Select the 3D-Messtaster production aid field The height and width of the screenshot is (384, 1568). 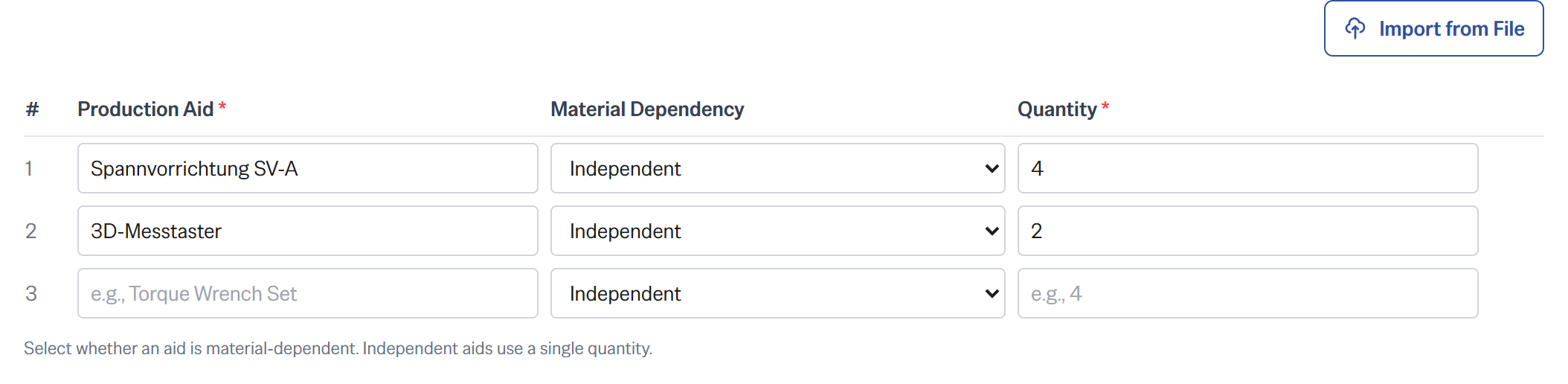307,231
